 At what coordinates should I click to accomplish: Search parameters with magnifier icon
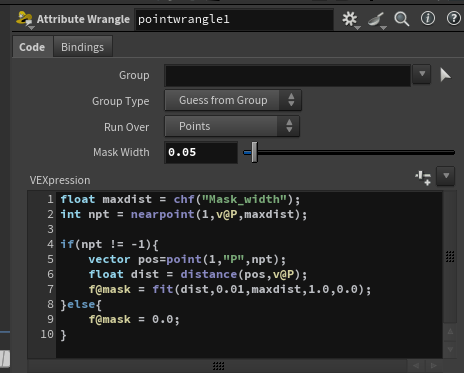click(402, 19)
